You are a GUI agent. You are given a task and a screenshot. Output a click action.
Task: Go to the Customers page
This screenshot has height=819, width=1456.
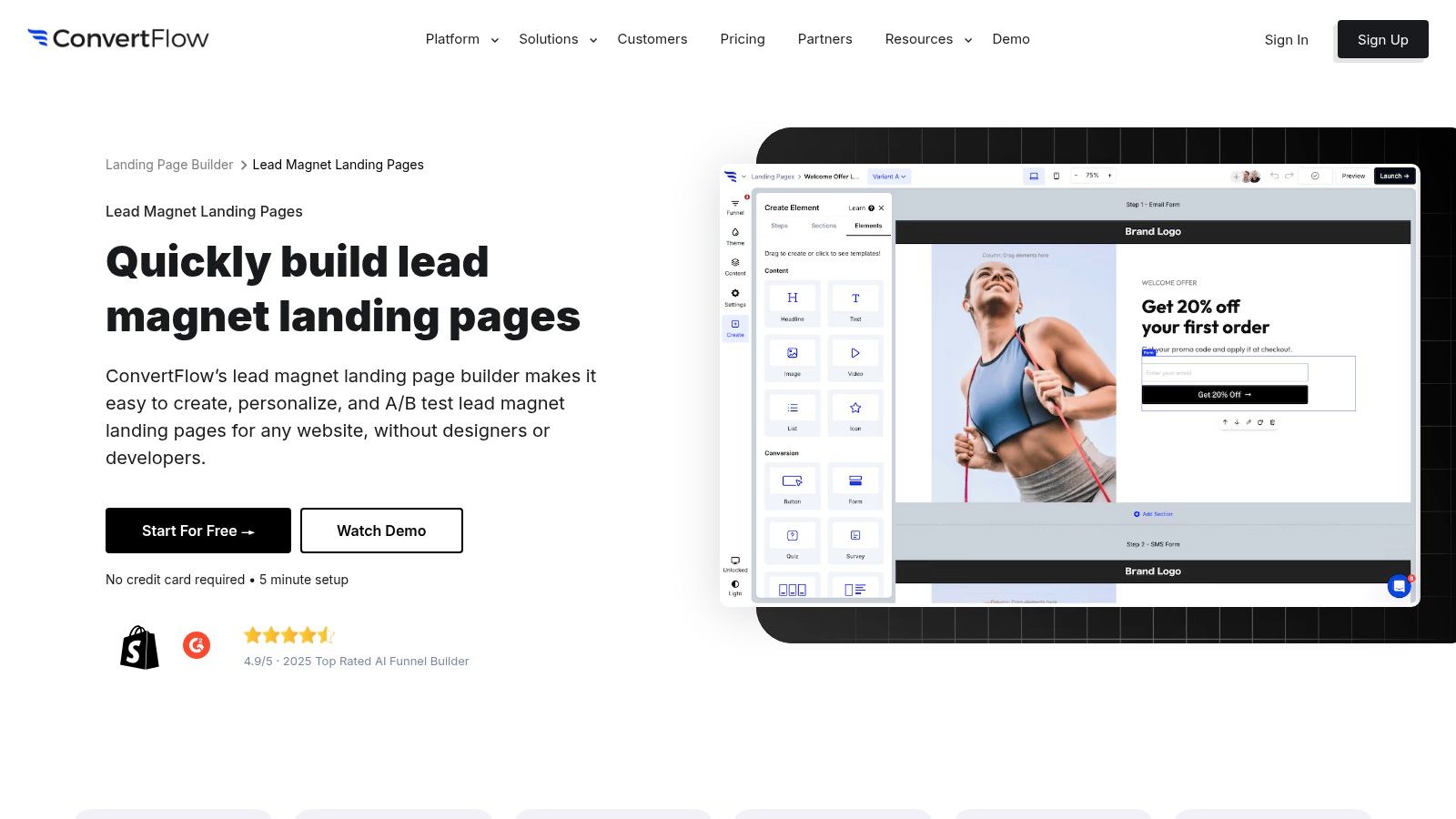click(652, 39)
